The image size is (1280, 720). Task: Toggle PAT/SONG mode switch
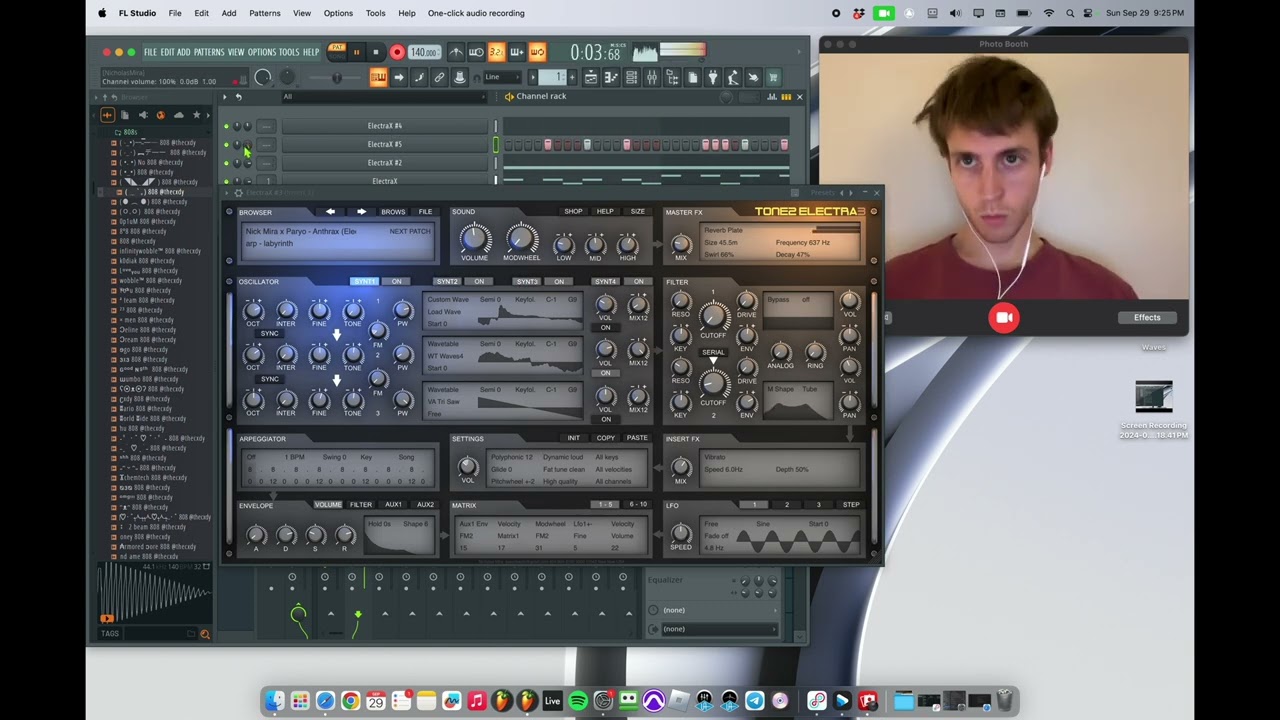337,51
